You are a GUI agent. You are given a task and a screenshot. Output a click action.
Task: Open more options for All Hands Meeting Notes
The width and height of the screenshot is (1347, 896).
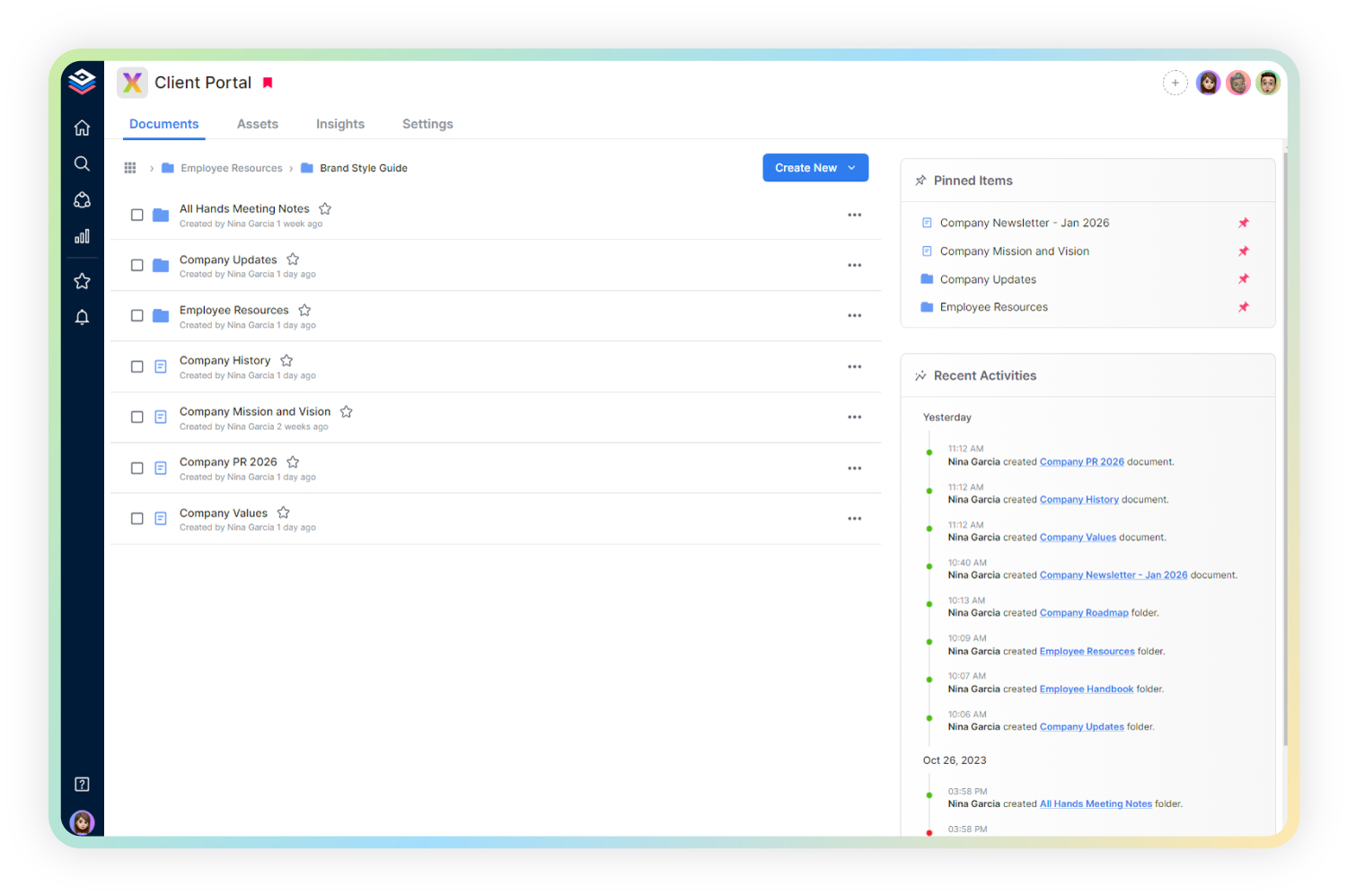coord(855,215)
